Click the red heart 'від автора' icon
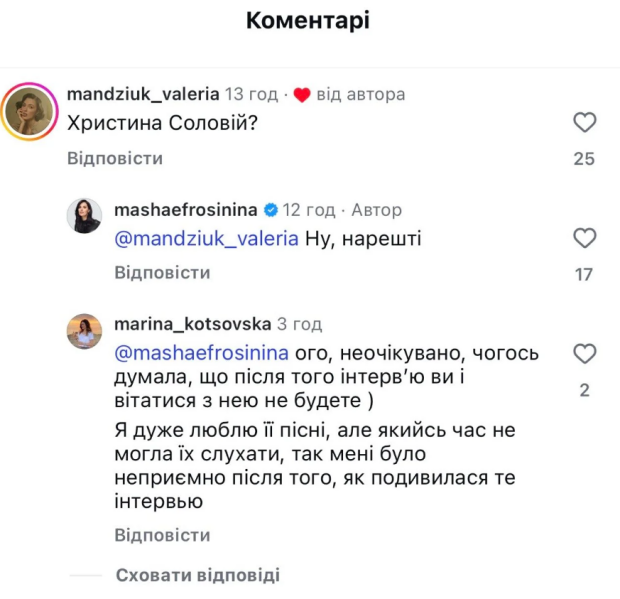The width and height of the screenshot is (620, 599). click(x=302, y=95)
